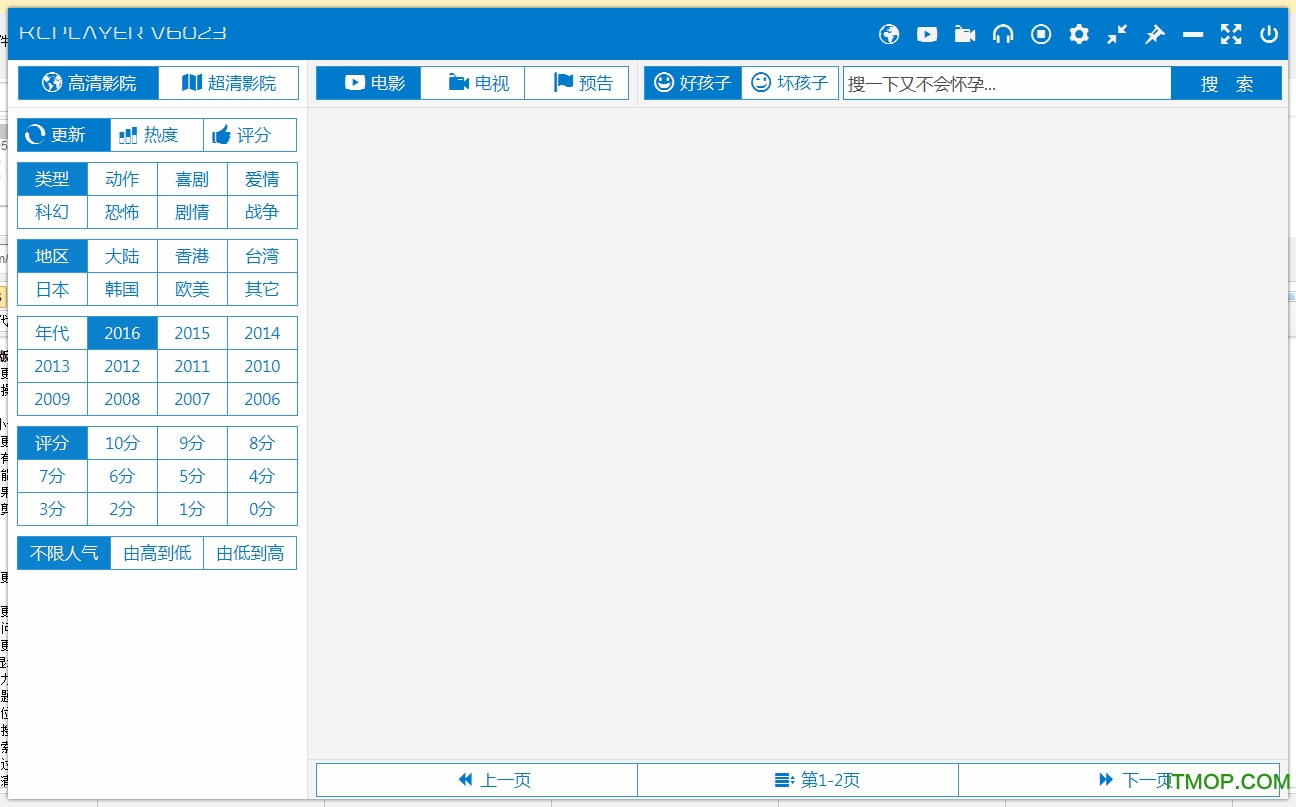Filter by 恐怖 genre
The image size is (1296, 807).
coord(122,212)
